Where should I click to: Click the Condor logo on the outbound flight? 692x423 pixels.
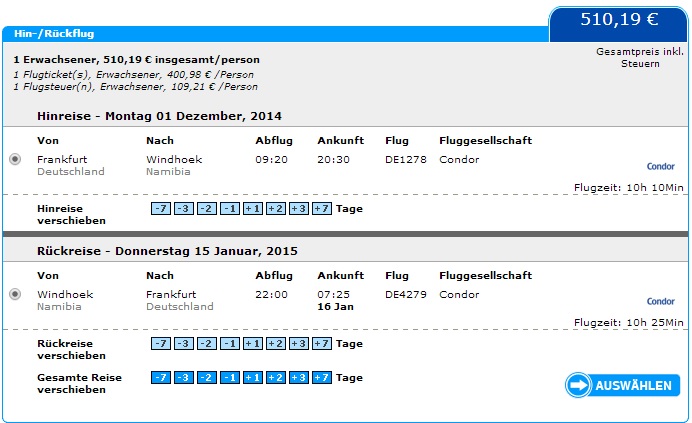pos(660,166)
